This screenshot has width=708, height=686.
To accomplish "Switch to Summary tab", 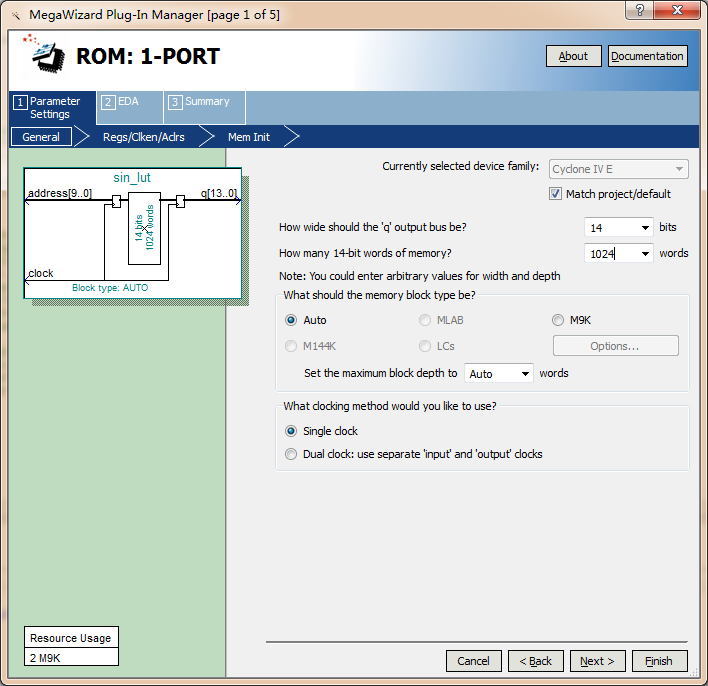I will [x=205, y=107].
